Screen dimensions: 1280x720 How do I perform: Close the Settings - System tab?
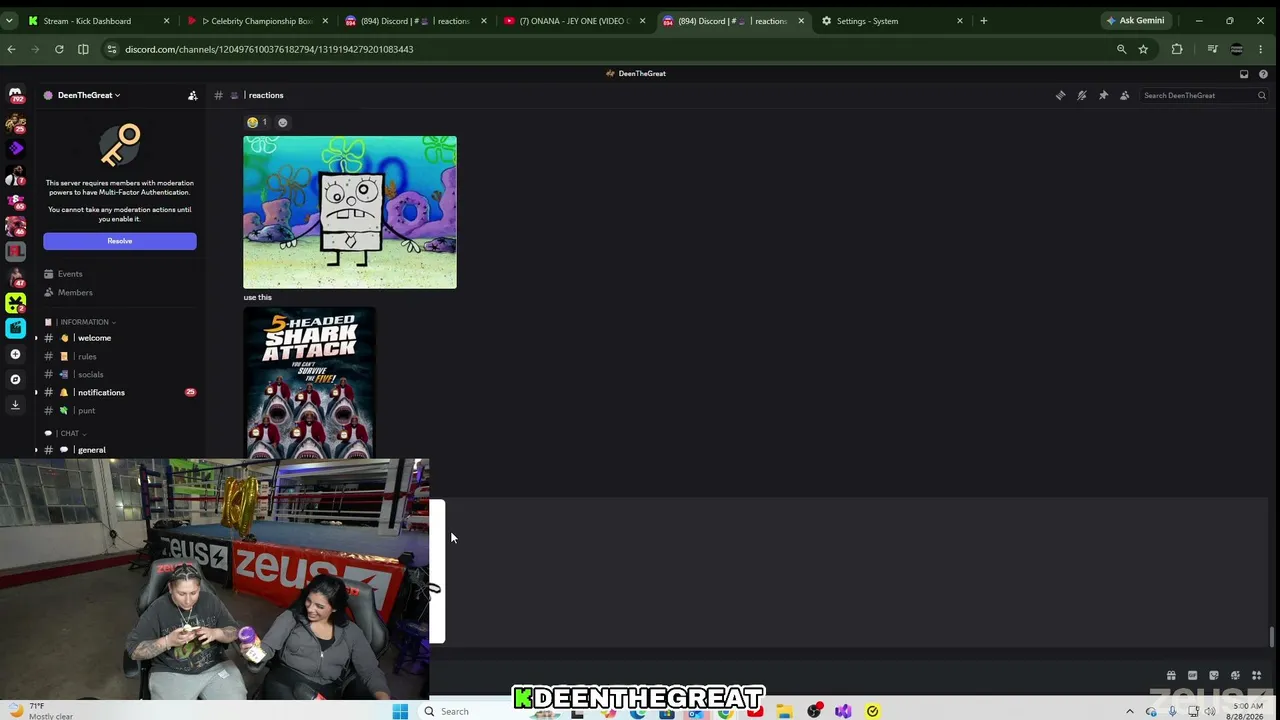pyautogui.click(x=960, y=21)
